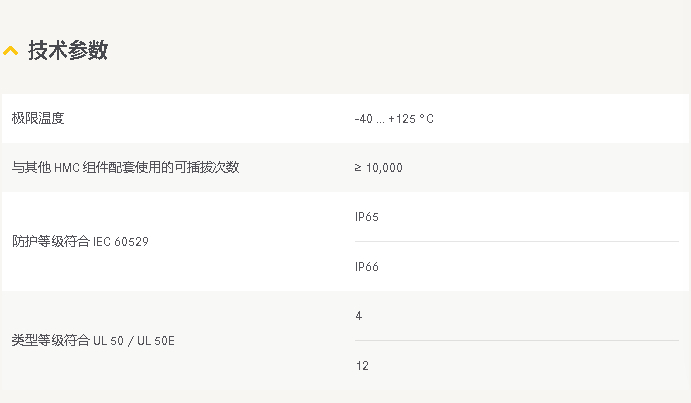Screen dimensions: 691x403
Task: Click the IP65 value
Action: (367, 216)
